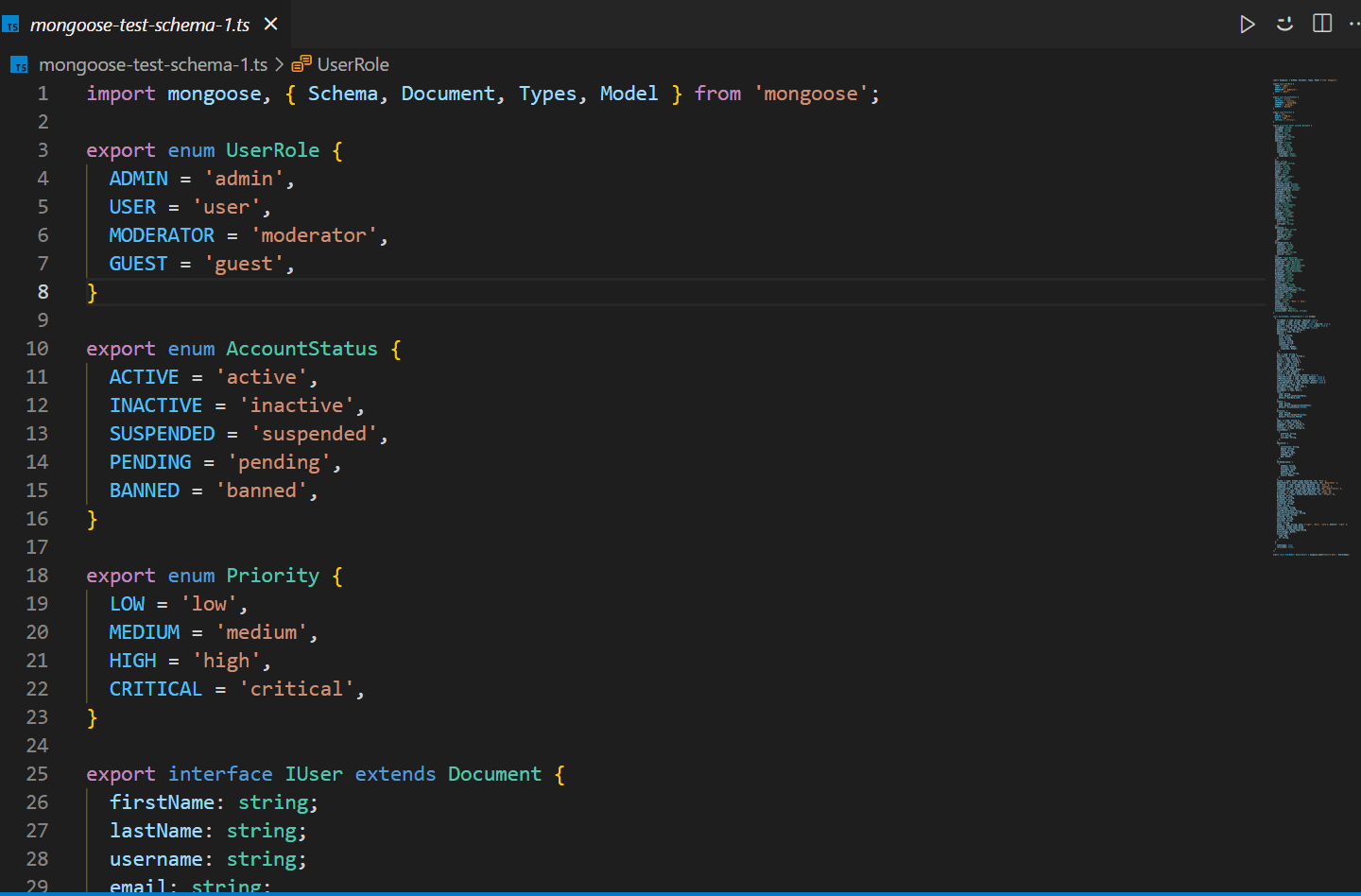
Task: Click line number 8 in the gutter
Action: tap(43, 292)
